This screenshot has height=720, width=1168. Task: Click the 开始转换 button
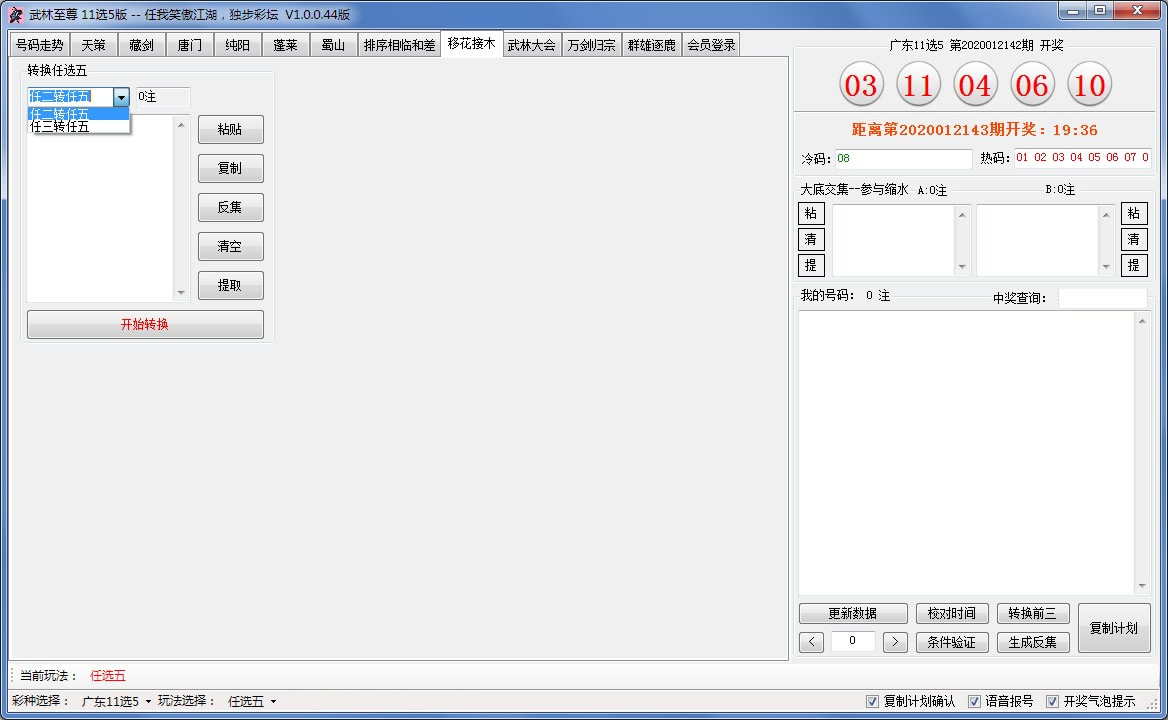(144, 324)
